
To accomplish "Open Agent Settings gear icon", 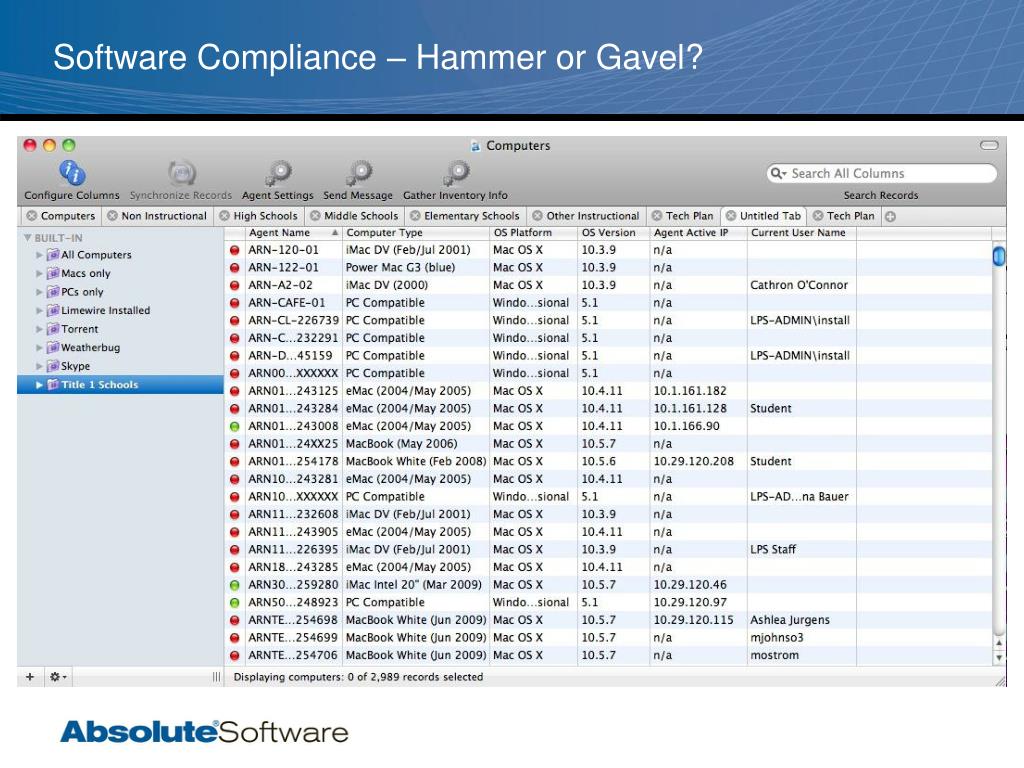I will [278, 173].
